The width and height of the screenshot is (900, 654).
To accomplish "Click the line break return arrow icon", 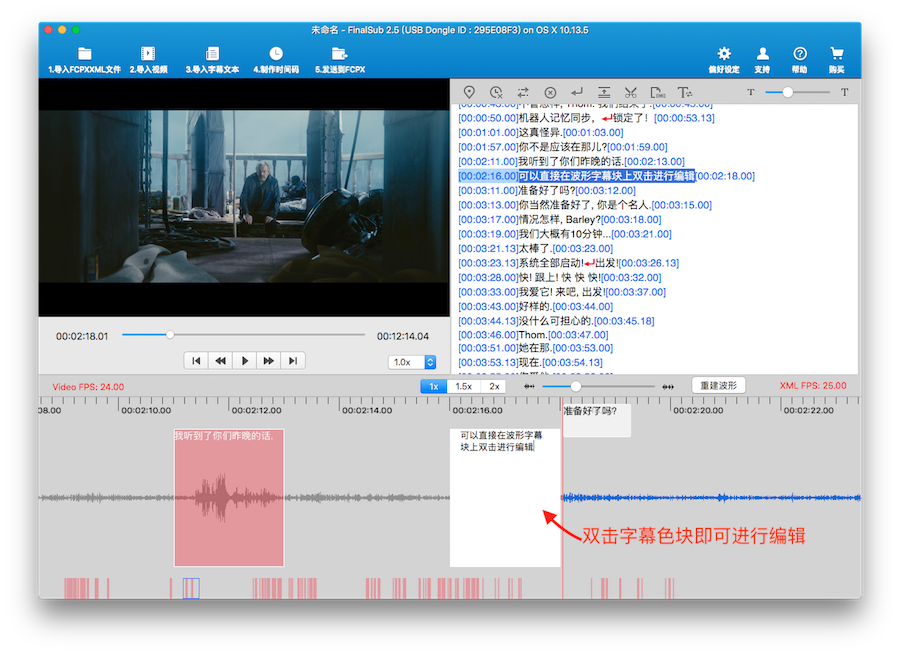I will pyautogui.click(x=577, y=92).
